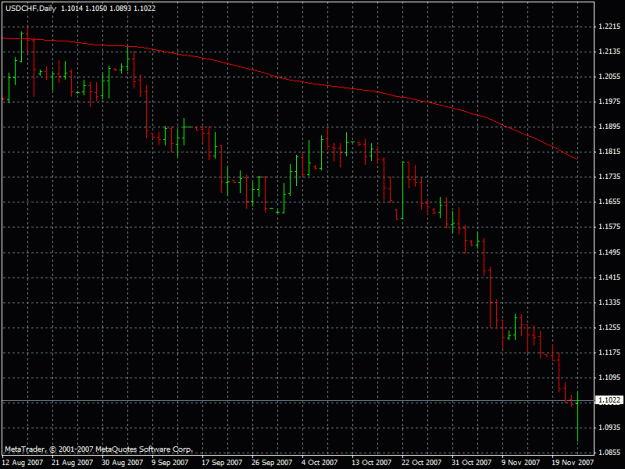Click the 1.1495 price scale label

pos(609,252)
